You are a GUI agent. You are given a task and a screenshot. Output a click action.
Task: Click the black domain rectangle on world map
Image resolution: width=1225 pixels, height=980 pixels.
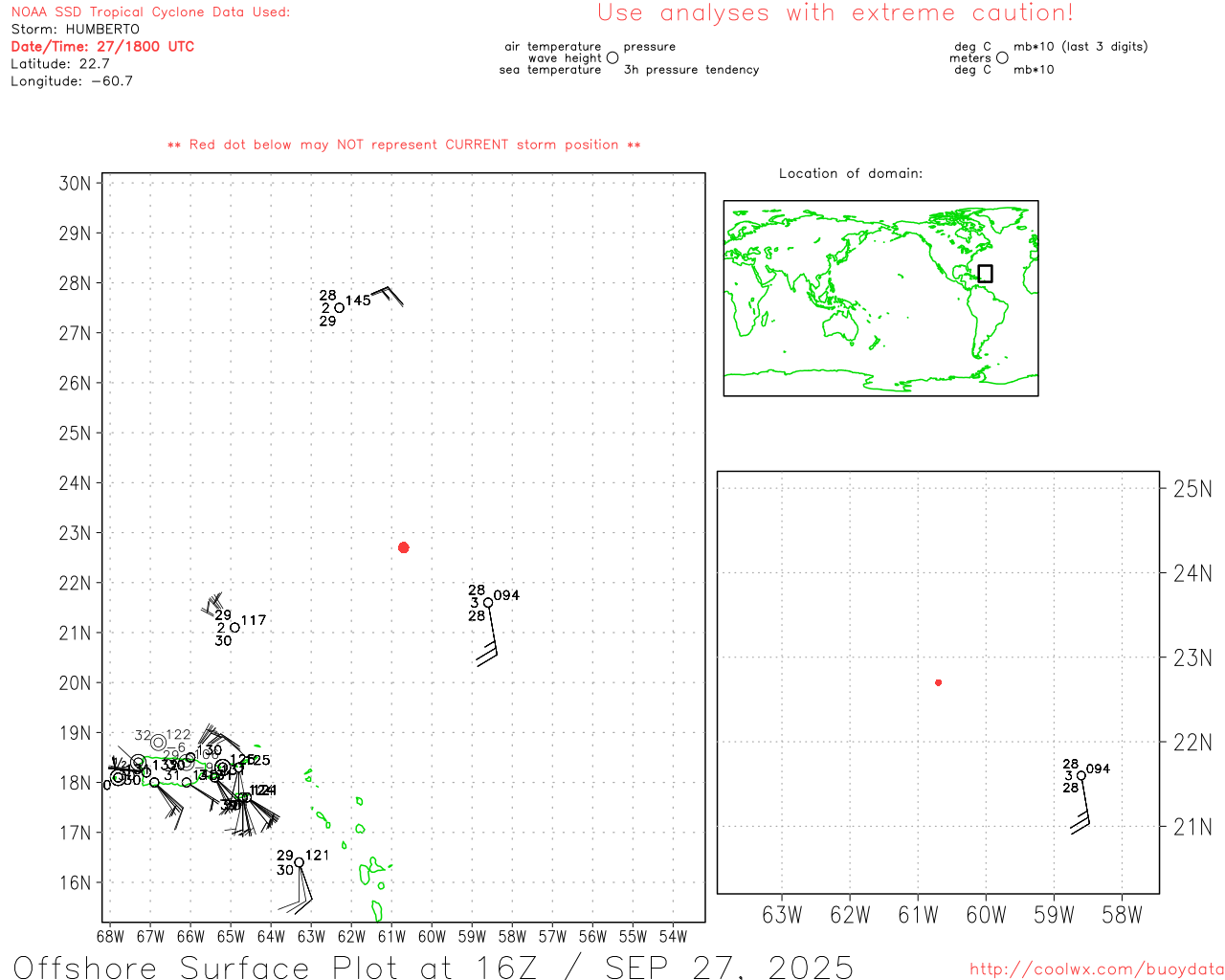point(986,274)
